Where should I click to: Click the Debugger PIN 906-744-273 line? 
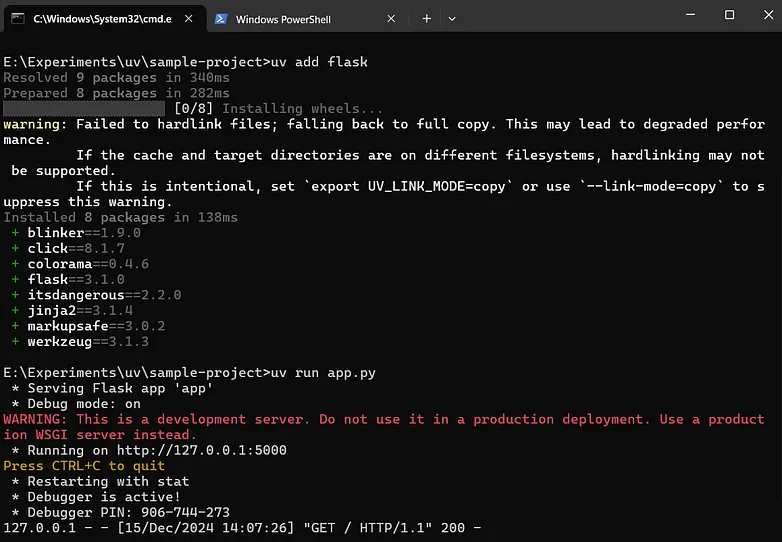(x=121, y=513)
